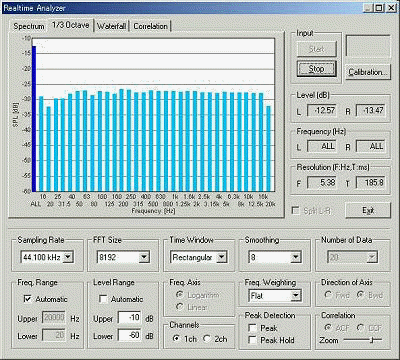Viewport: 400px width, 360px height.
Task: Open the Waterfall tab
Action: 111,26
